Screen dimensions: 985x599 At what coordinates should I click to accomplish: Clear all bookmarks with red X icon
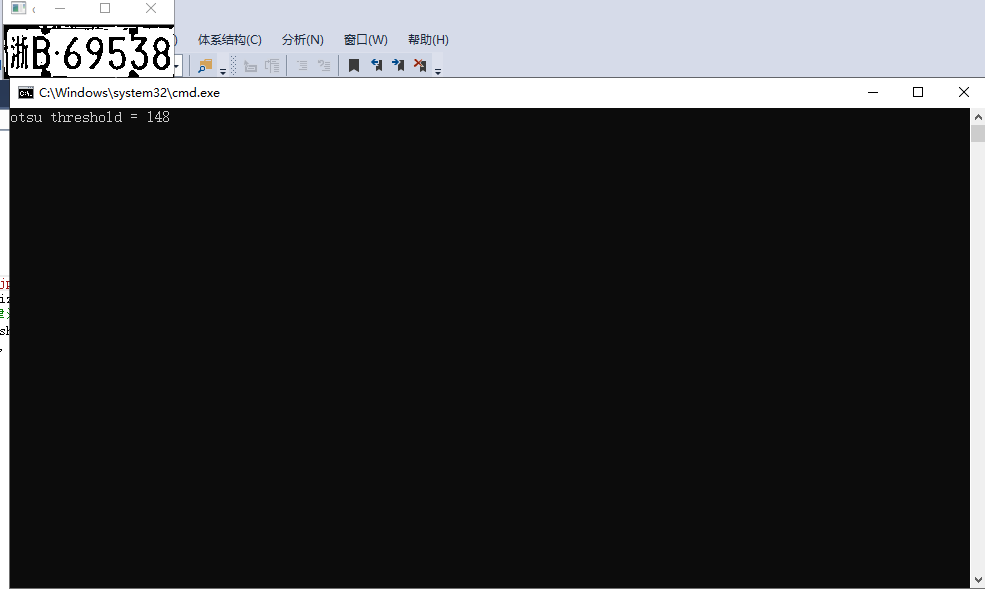click(420, 65)
